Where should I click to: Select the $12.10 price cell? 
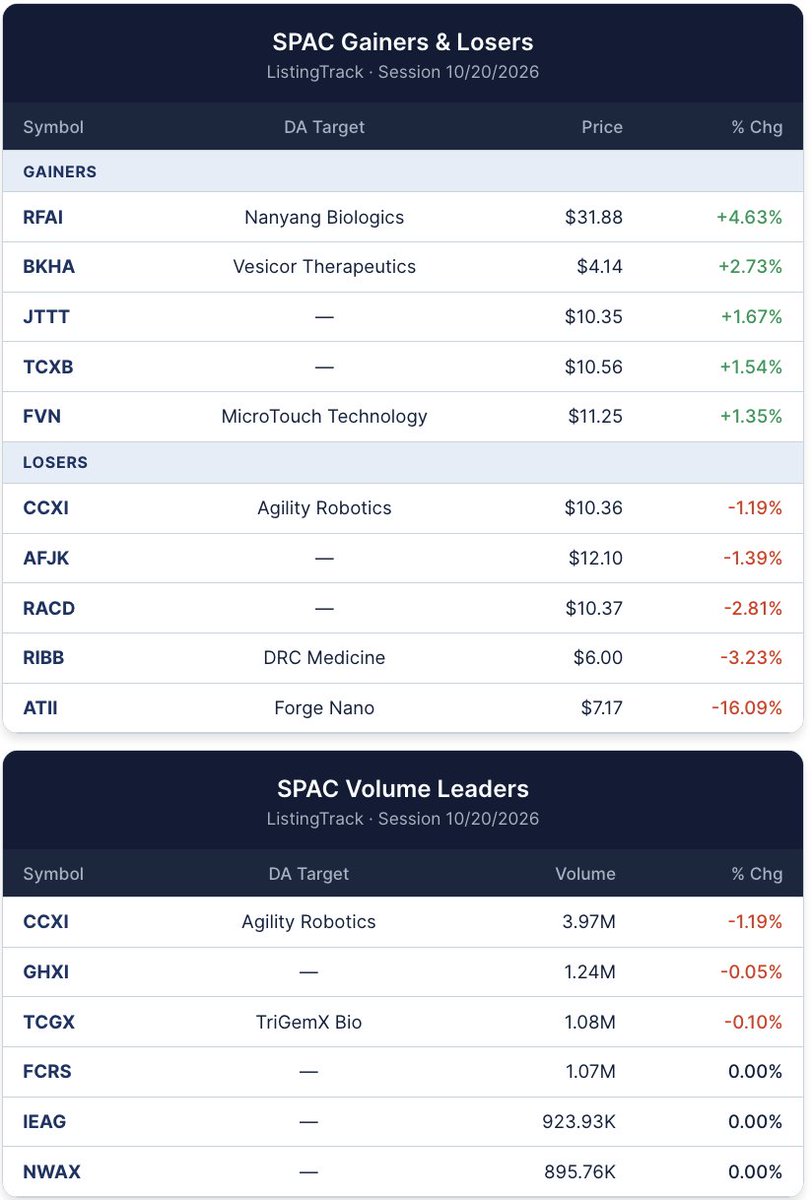point(595,558)
